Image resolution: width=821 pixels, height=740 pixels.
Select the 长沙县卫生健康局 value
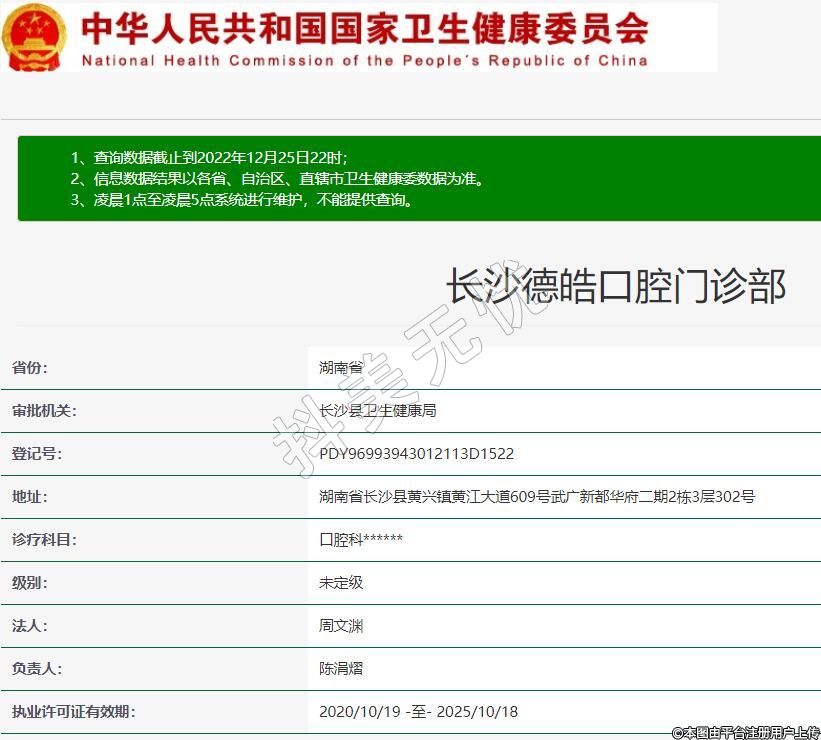(377, 411)
